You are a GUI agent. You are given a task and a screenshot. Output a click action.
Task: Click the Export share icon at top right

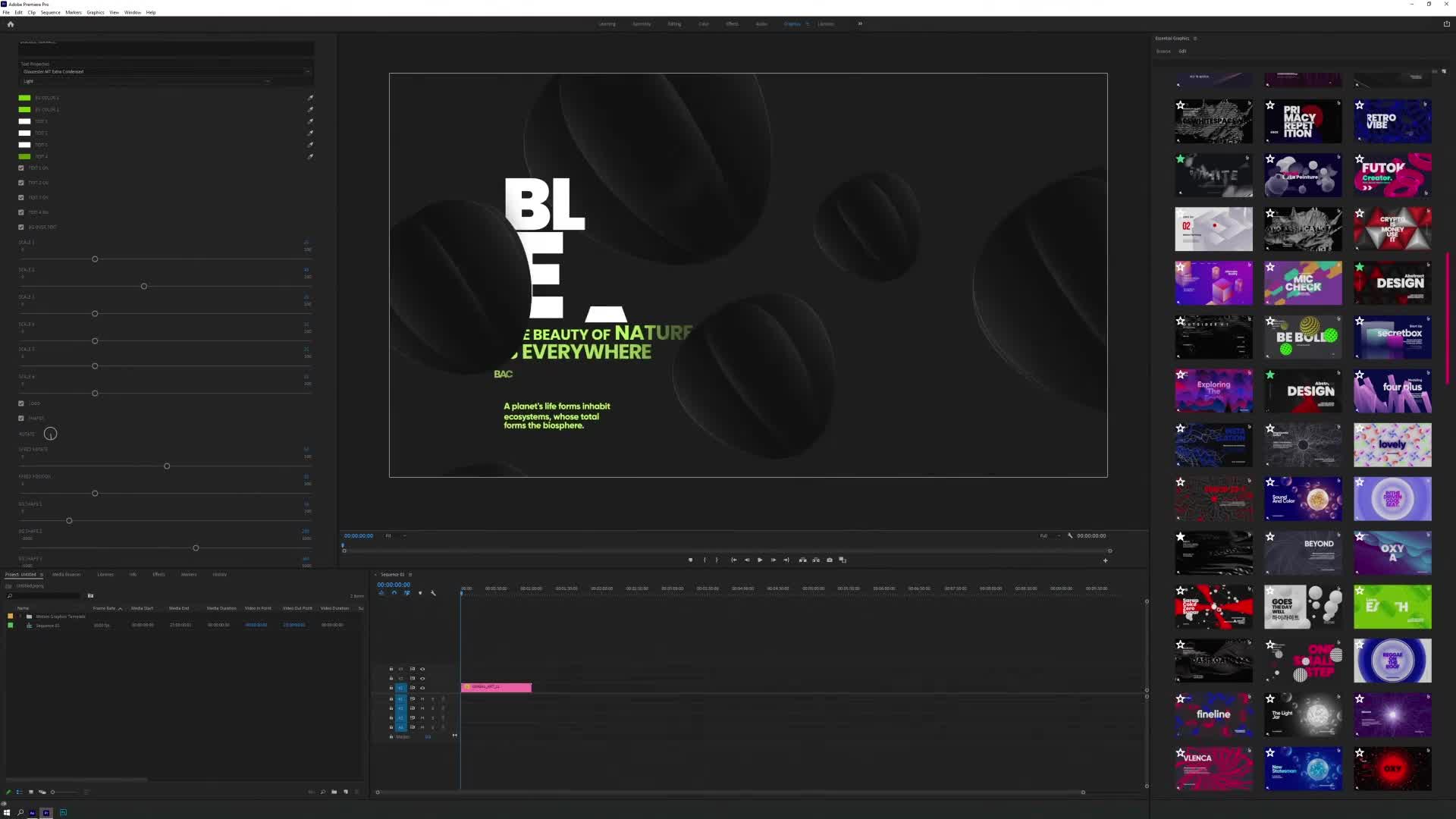pyautogui.click(x=1447, y=24)
